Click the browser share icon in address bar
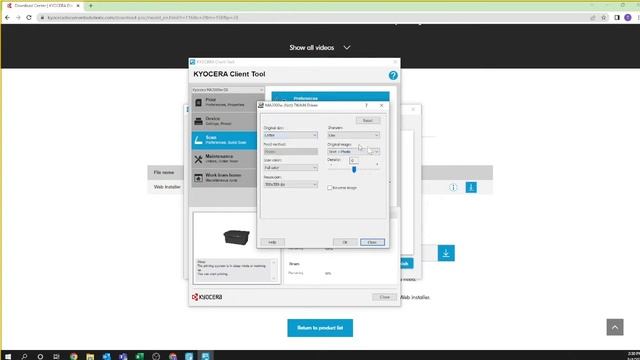The height and width of the screenshot is (360, 640). coord(593,18)
